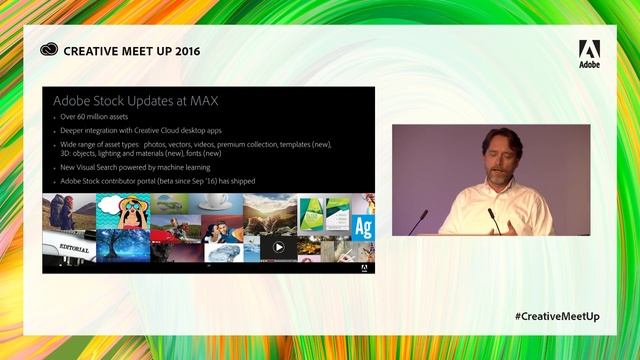Open the hikers with backpacks photo
Viewport: 640px width, 360px height.
point(69,212)
